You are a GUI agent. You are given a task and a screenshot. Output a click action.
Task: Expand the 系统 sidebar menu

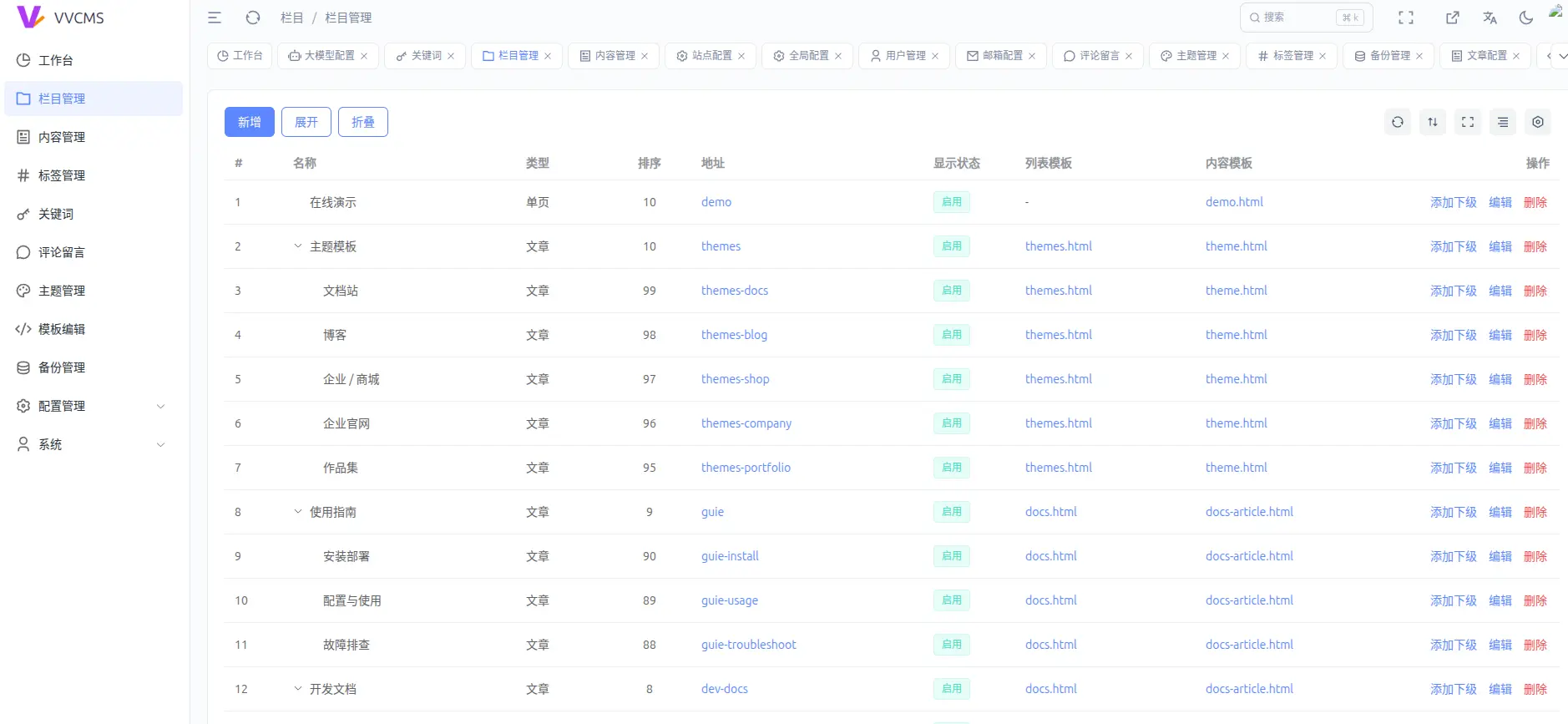(x=92, y=444)
